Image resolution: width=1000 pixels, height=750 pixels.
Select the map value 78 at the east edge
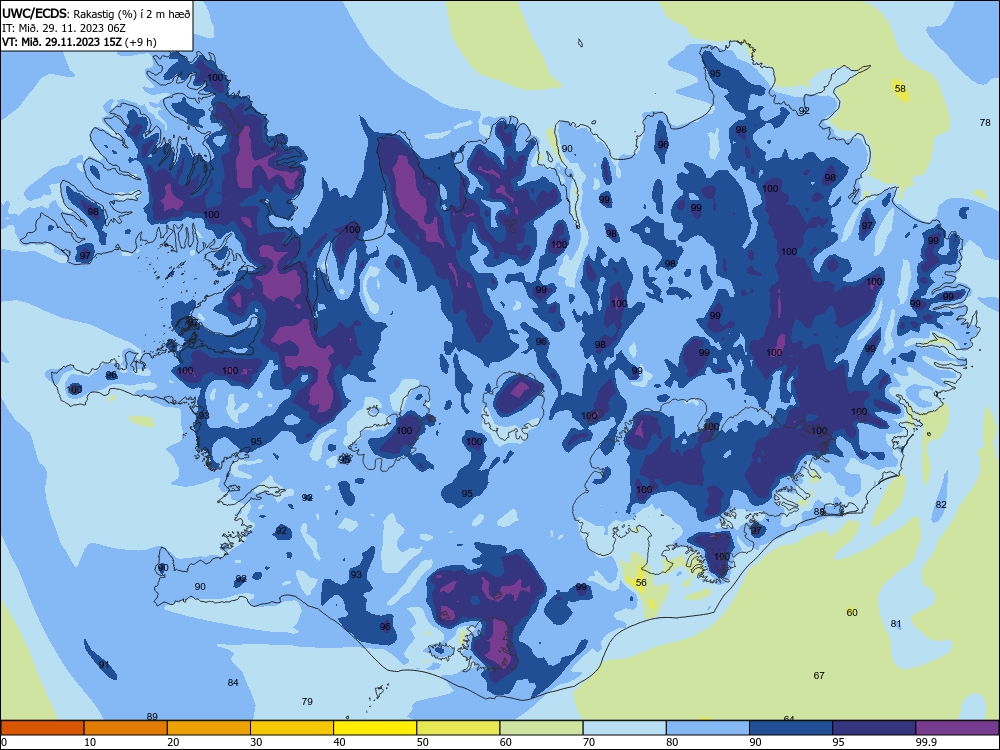click(985, 122)
